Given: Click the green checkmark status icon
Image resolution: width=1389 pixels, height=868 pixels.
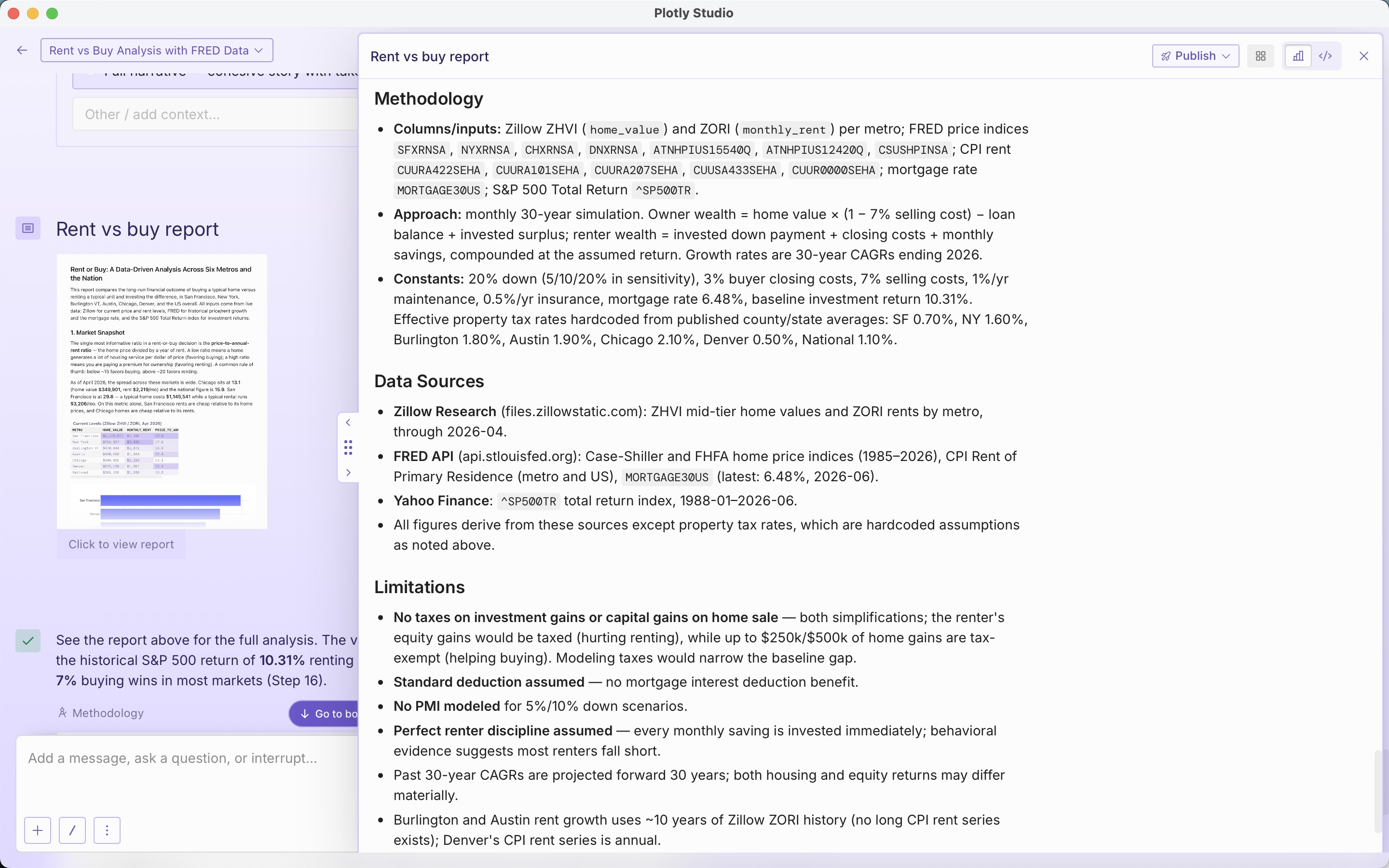Looking at the screenshot, I should click(27, 641).
